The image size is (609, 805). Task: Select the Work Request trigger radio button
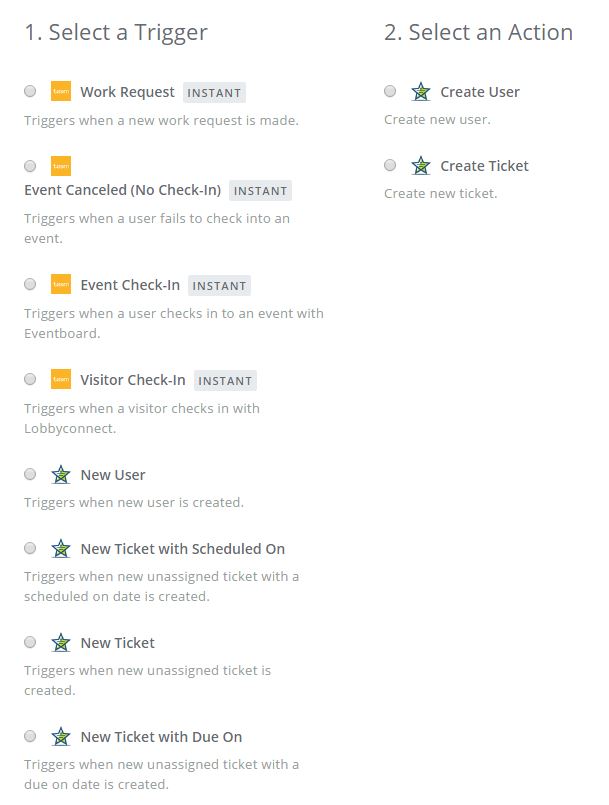(30, 91)
